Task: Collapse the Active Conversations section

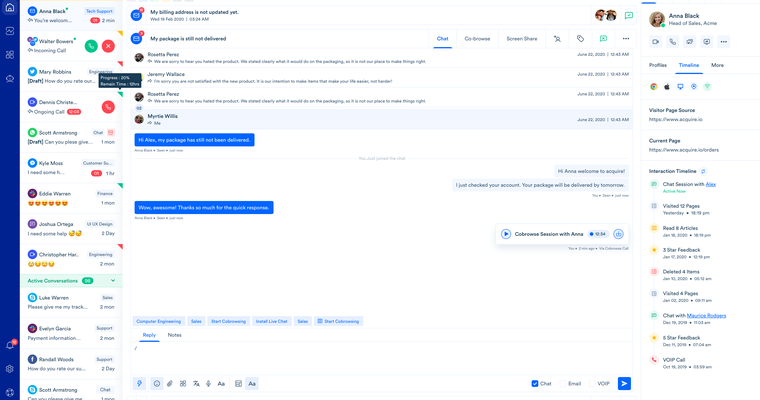Action: 113,281
